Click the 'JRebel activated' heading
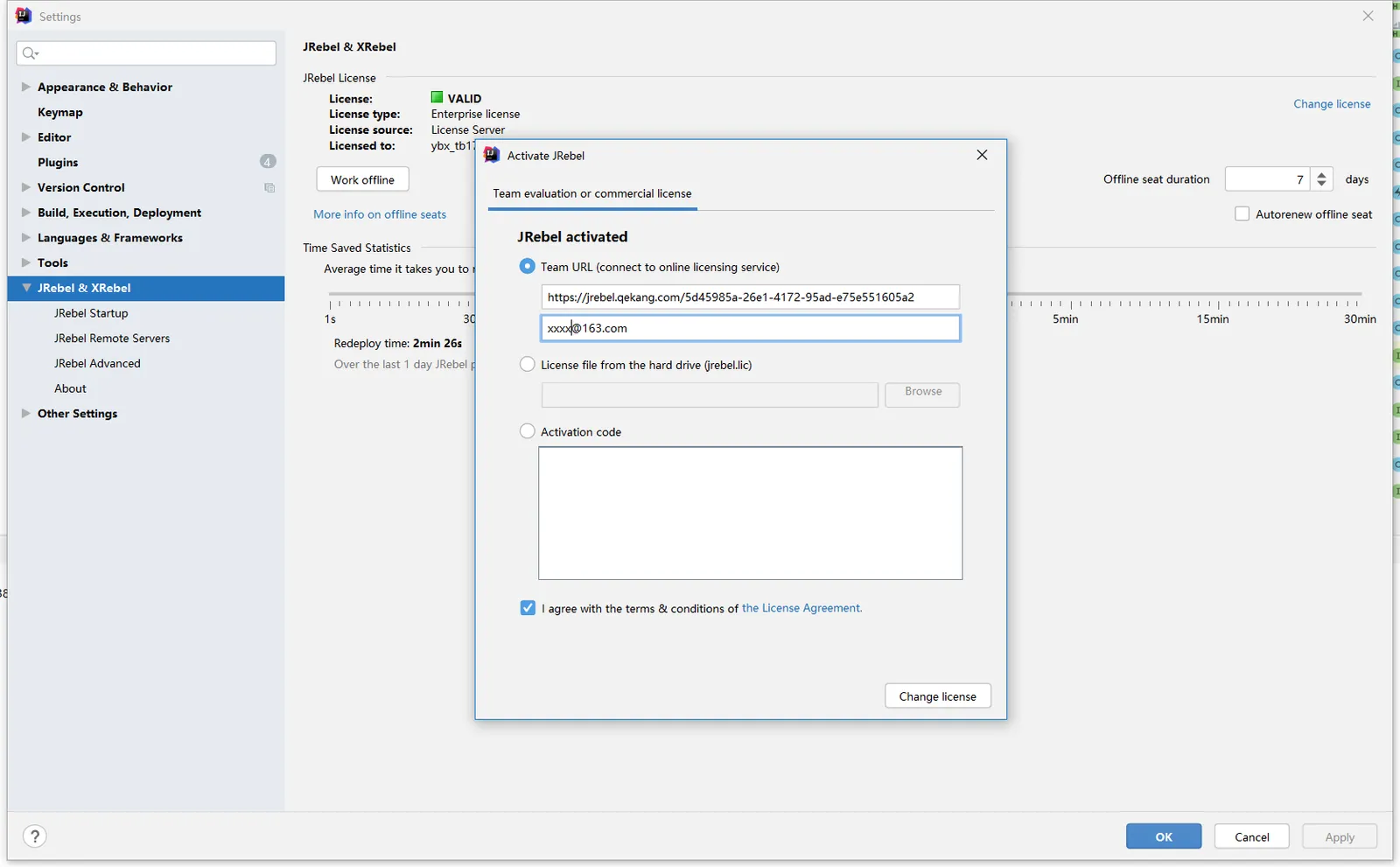This screenshot has width=1400, height=867. coord(572,236)
